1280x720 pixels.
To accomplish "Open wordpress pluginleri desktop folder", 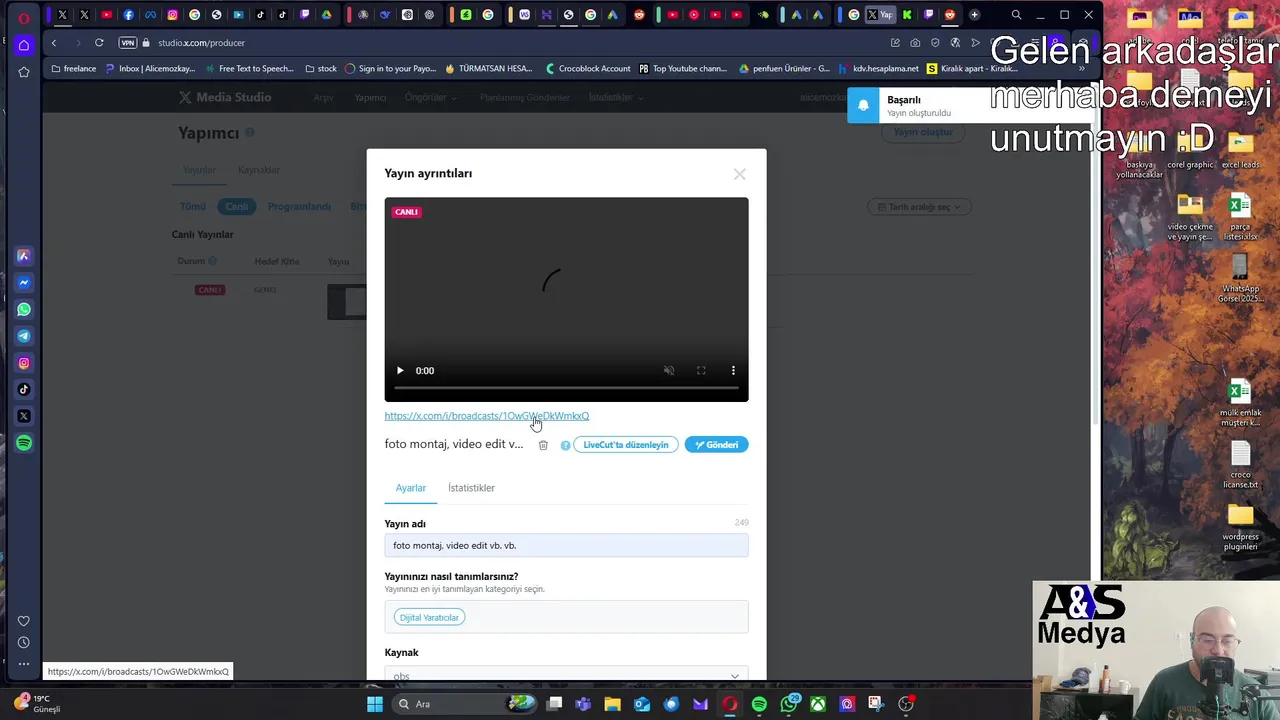I will [x=1240, y=527].
